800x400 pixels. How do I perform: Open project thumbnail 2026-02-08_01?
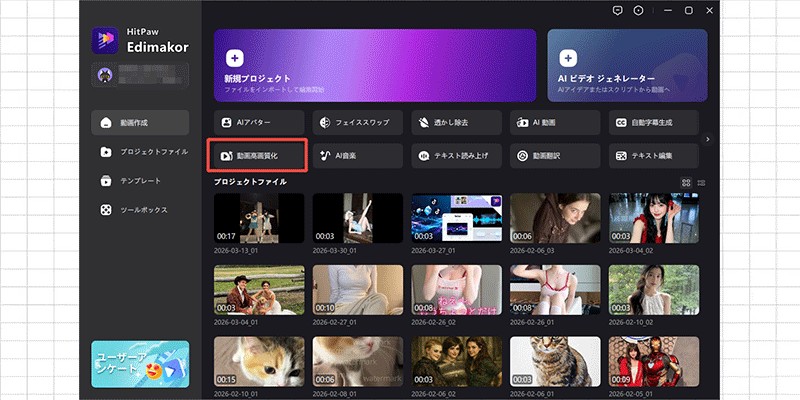coord(358,361)
